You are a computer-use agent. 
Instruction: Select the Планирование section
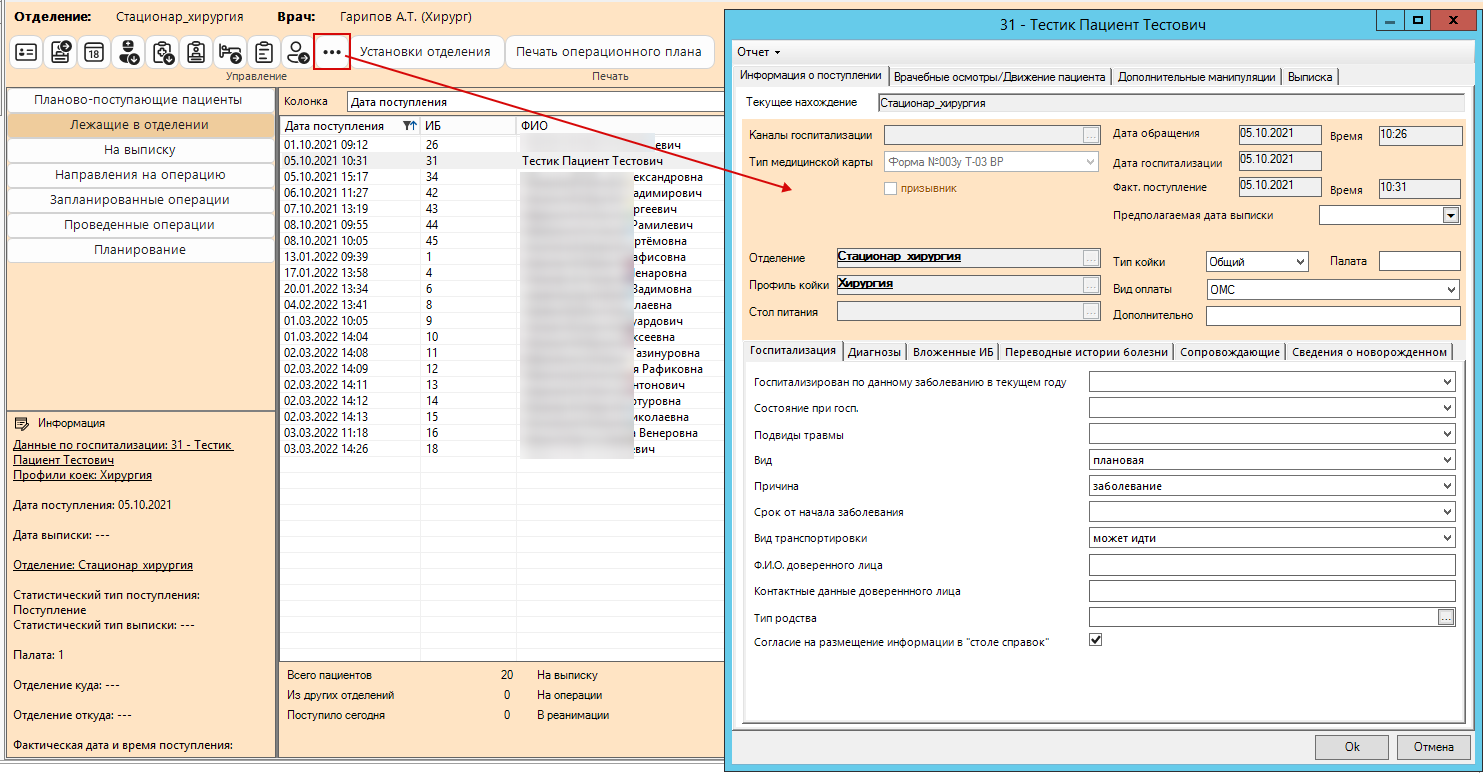point(139,250)
